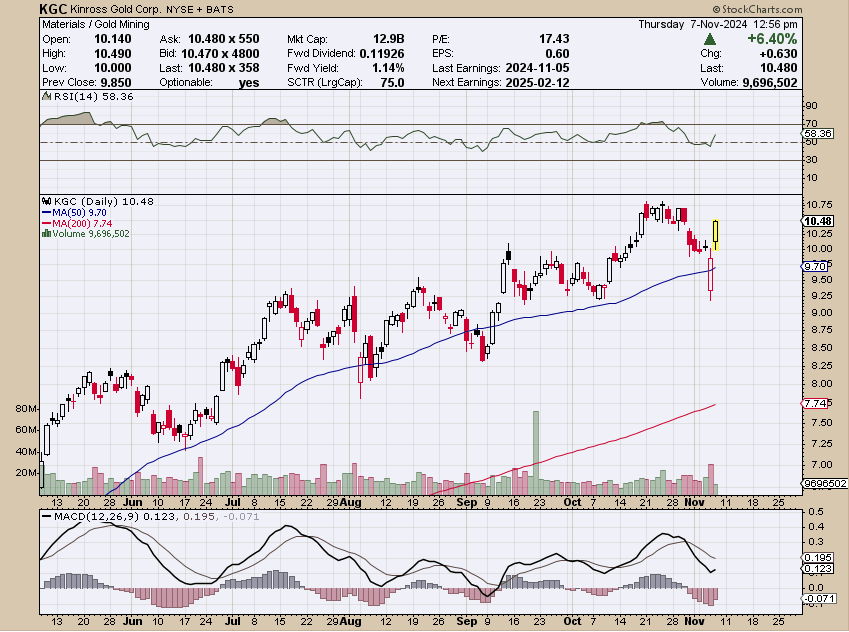Click the Last Earnings 2024-11-05 date
Image resolution: width=849 pixels, height=632 pixels.
click(x=538, y=68)
